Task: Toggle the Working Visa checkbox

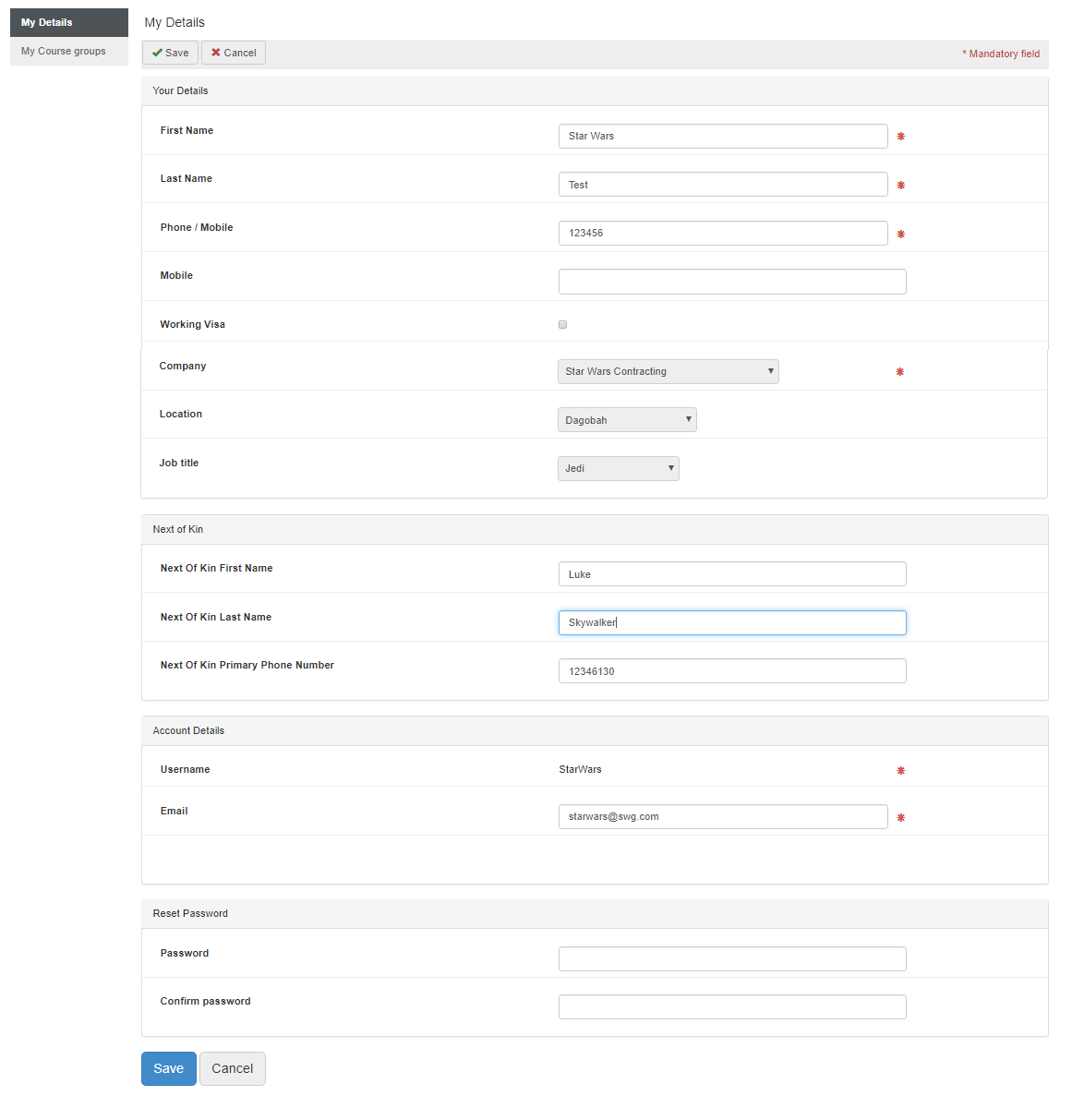Action: point(562,325)
